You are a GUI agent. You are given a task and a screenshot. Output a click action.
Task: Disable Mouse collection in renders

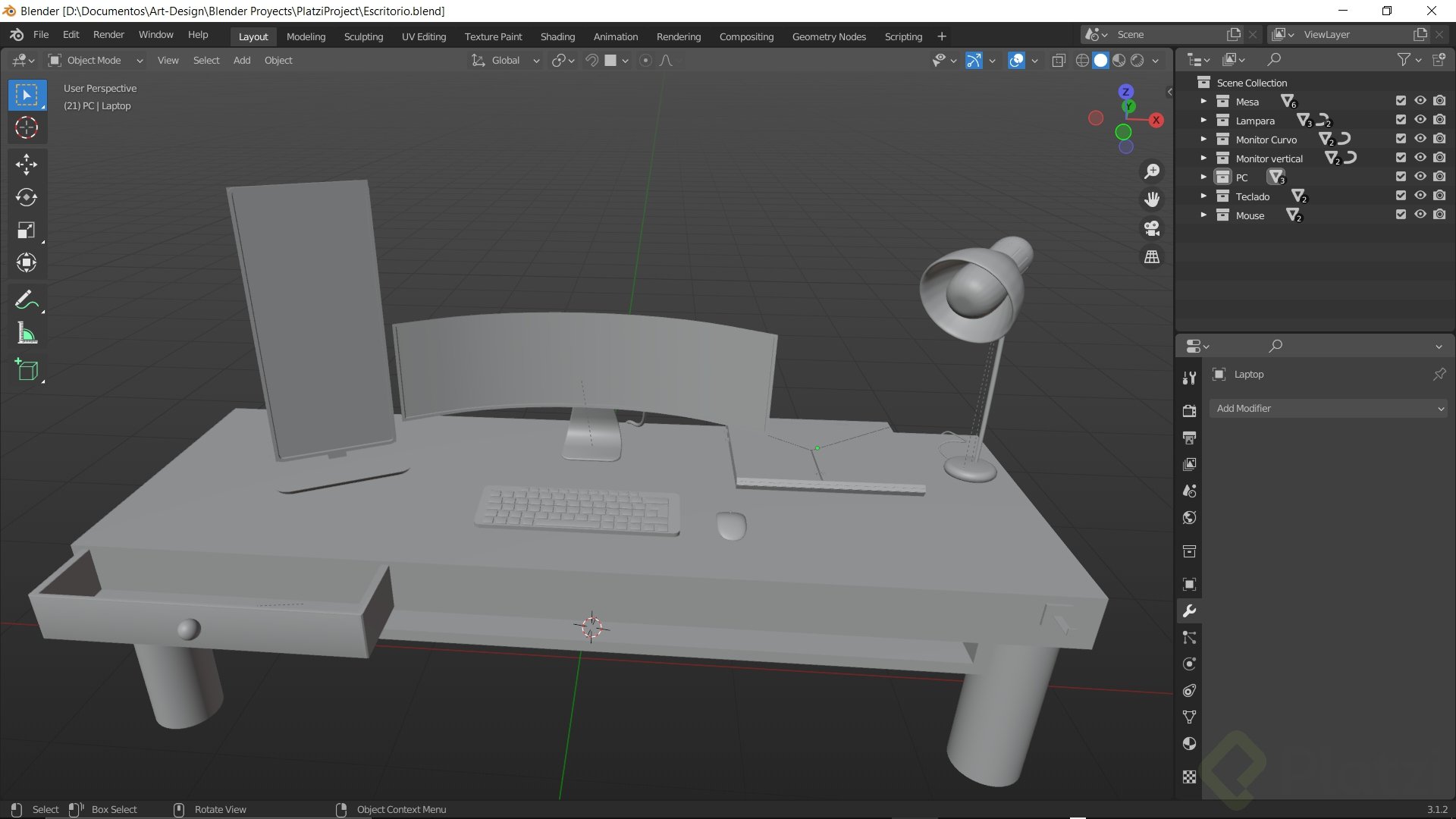pyautogui.click(x=1439, y=215)
